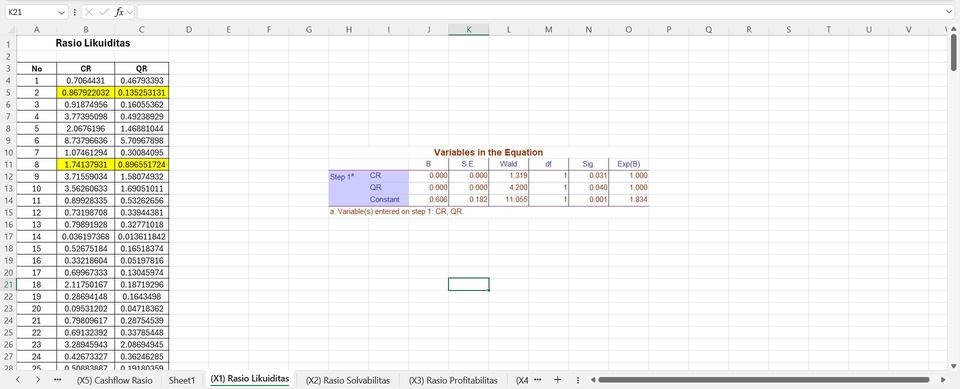Click the Select All corner triangle
This screenshot has height=389, width=960.
pyautogui.click(x=9, y=29)
